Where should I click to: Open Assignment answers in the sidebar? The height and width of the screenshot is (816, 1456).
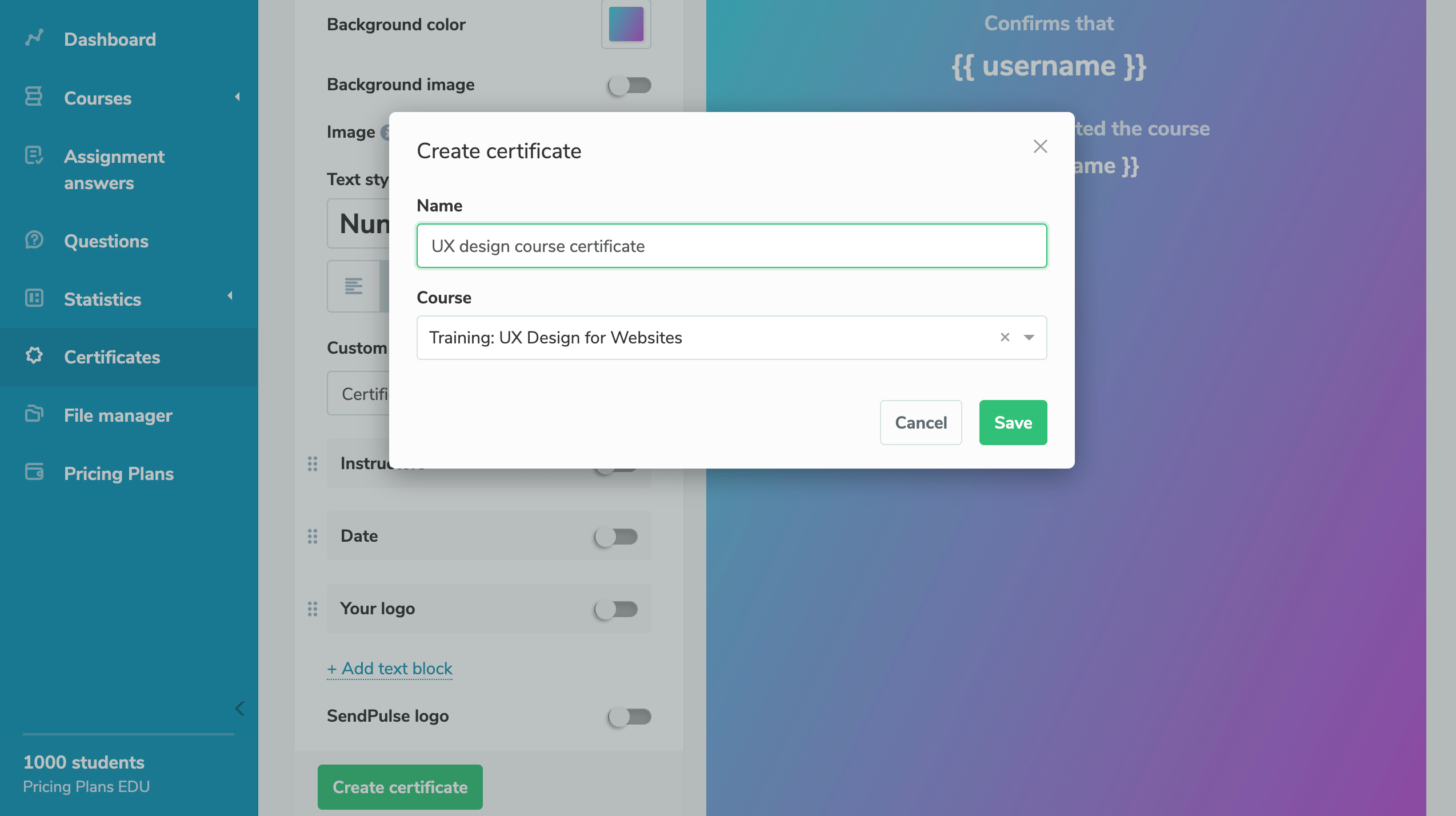tap(114, 170)
